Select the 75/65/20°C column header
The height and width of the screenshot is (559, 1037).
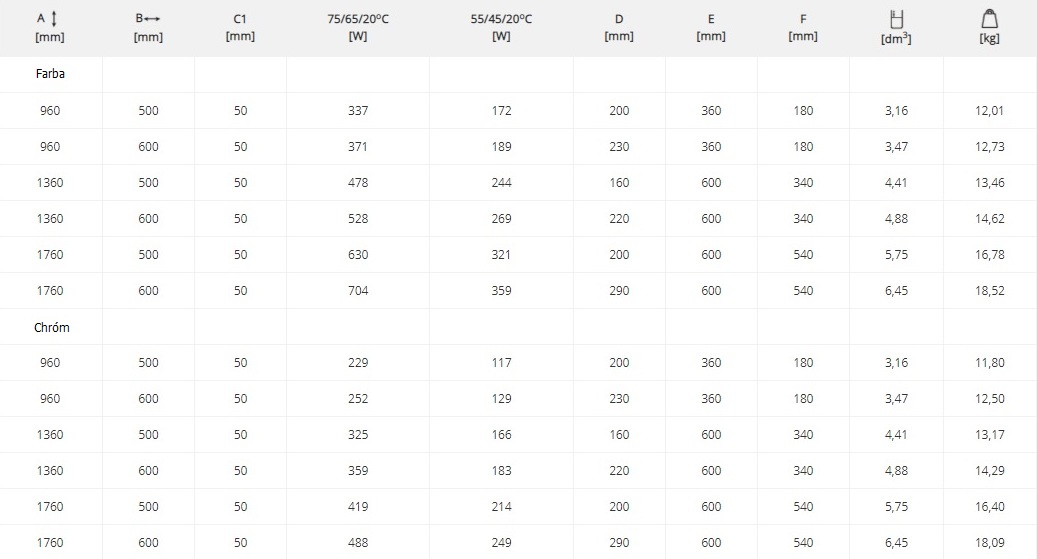[358, 27]
